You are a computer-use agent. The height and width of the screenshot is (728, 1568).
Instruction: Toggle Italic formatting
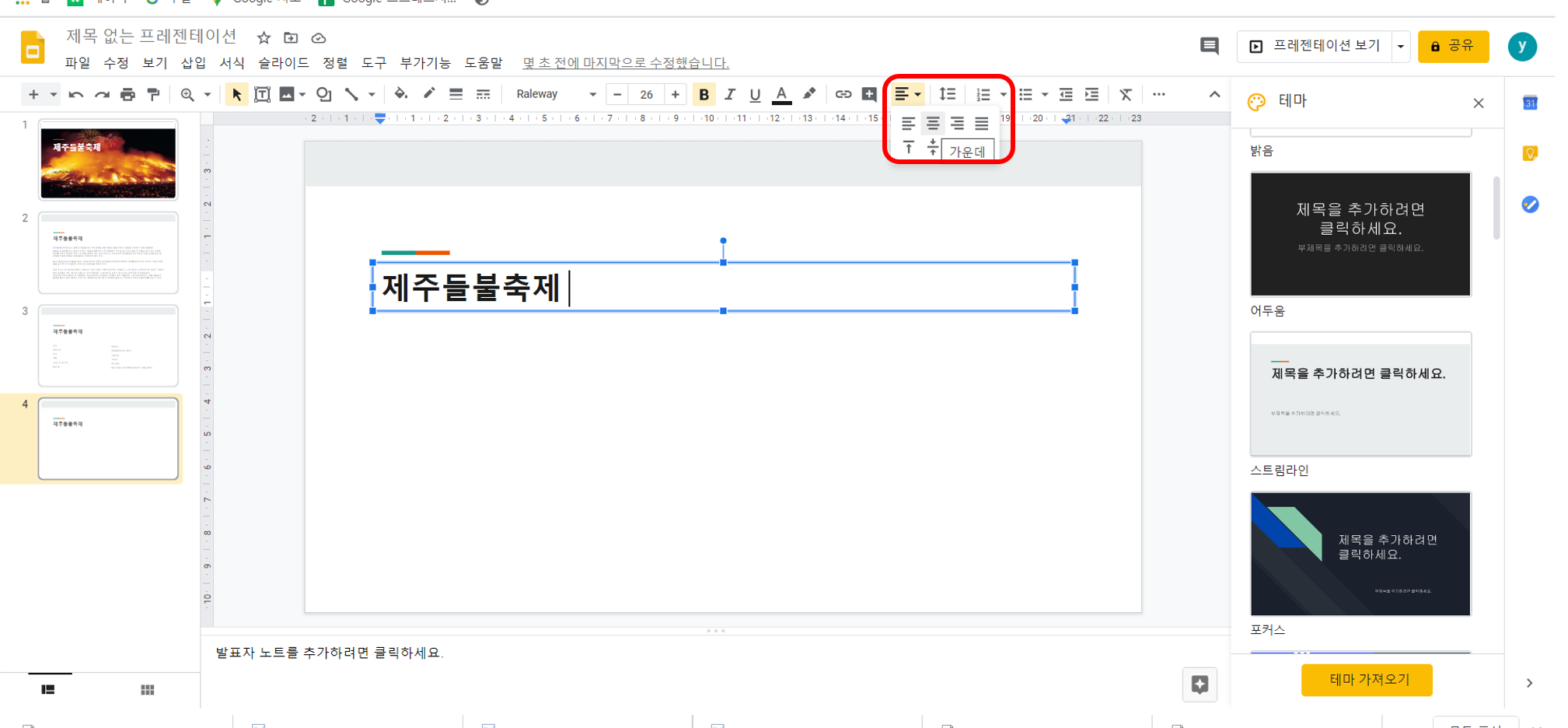(x=729, y=94)
